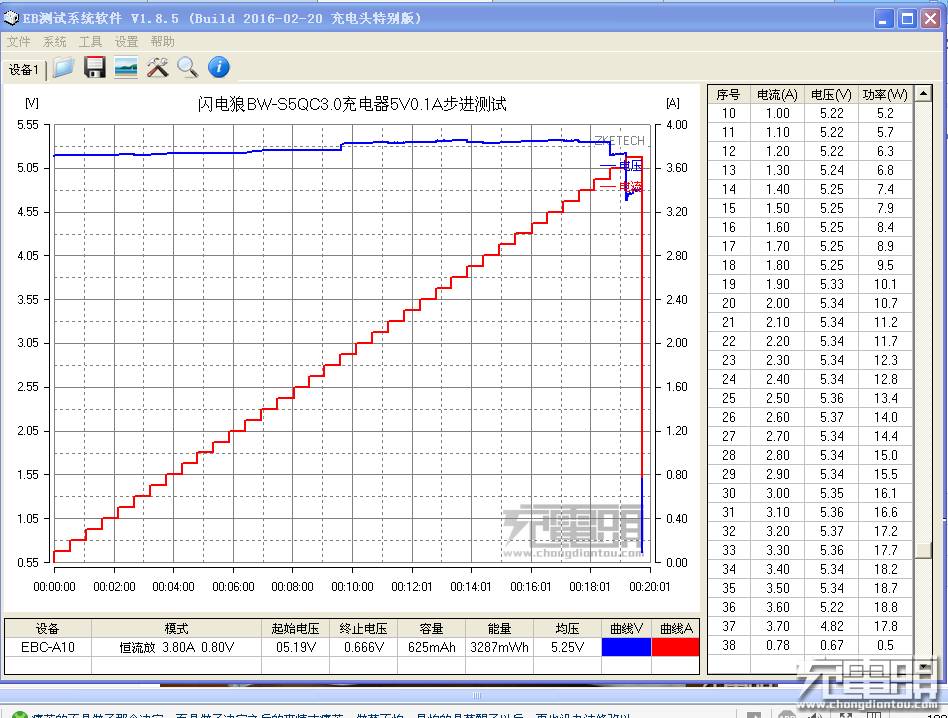The width and height of the screenshot is (948, 718).
Task: Open the 设置 menu
Action: point(126,42)
